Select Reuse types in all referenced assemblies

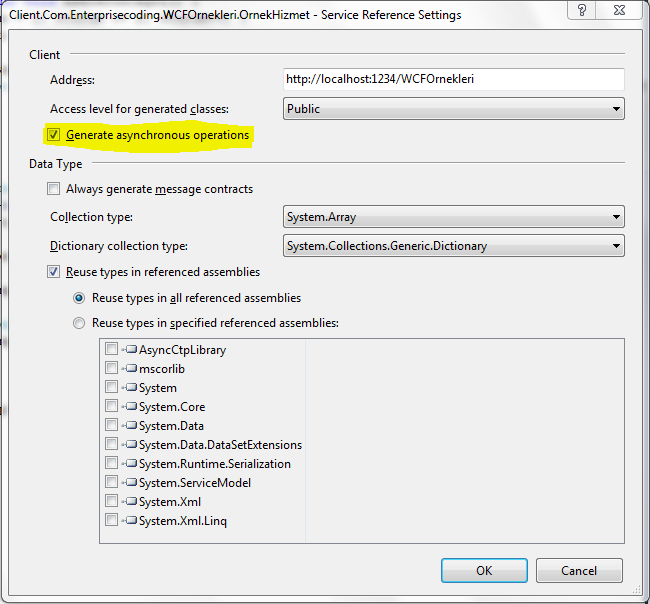[x=79, y=298]
